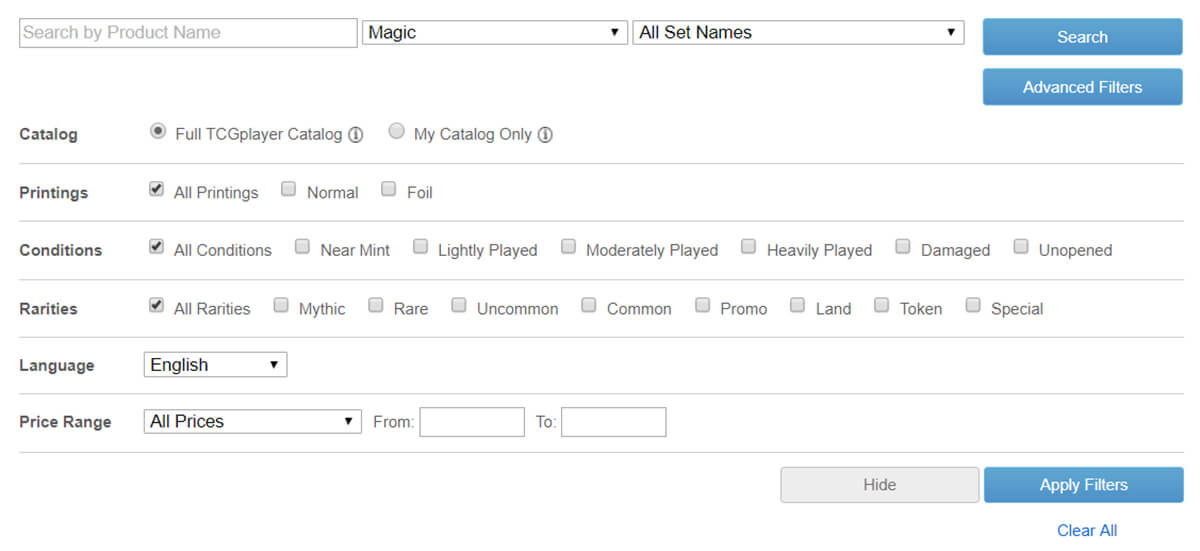Focus the Search by Product Name field
The height and width of the screenshot is (551, 1200).
[x=188, y=33]
